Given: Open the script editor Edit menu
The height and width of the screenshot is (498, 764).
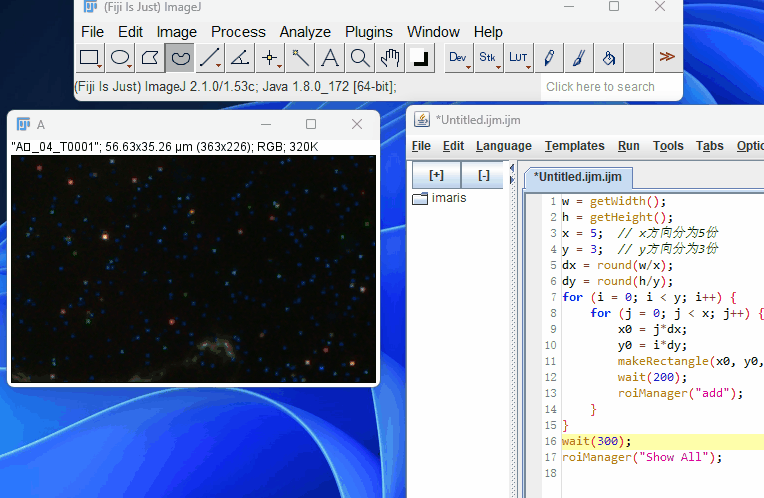Looking at the screenshot, I should (453, 146).
